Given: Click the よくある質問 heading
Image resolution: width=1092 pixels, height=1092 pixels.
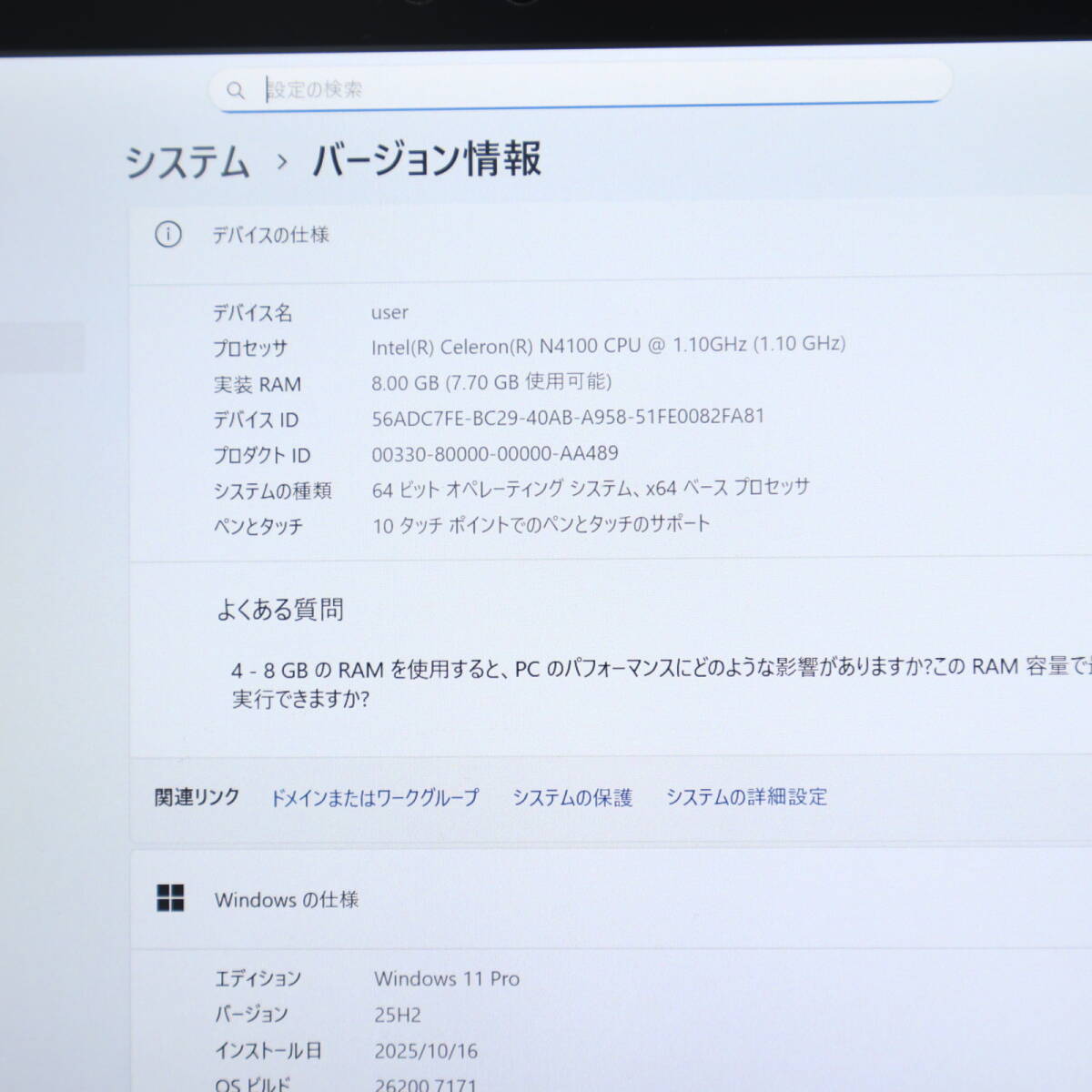Looking at the screenshot, I should point(280,610).
